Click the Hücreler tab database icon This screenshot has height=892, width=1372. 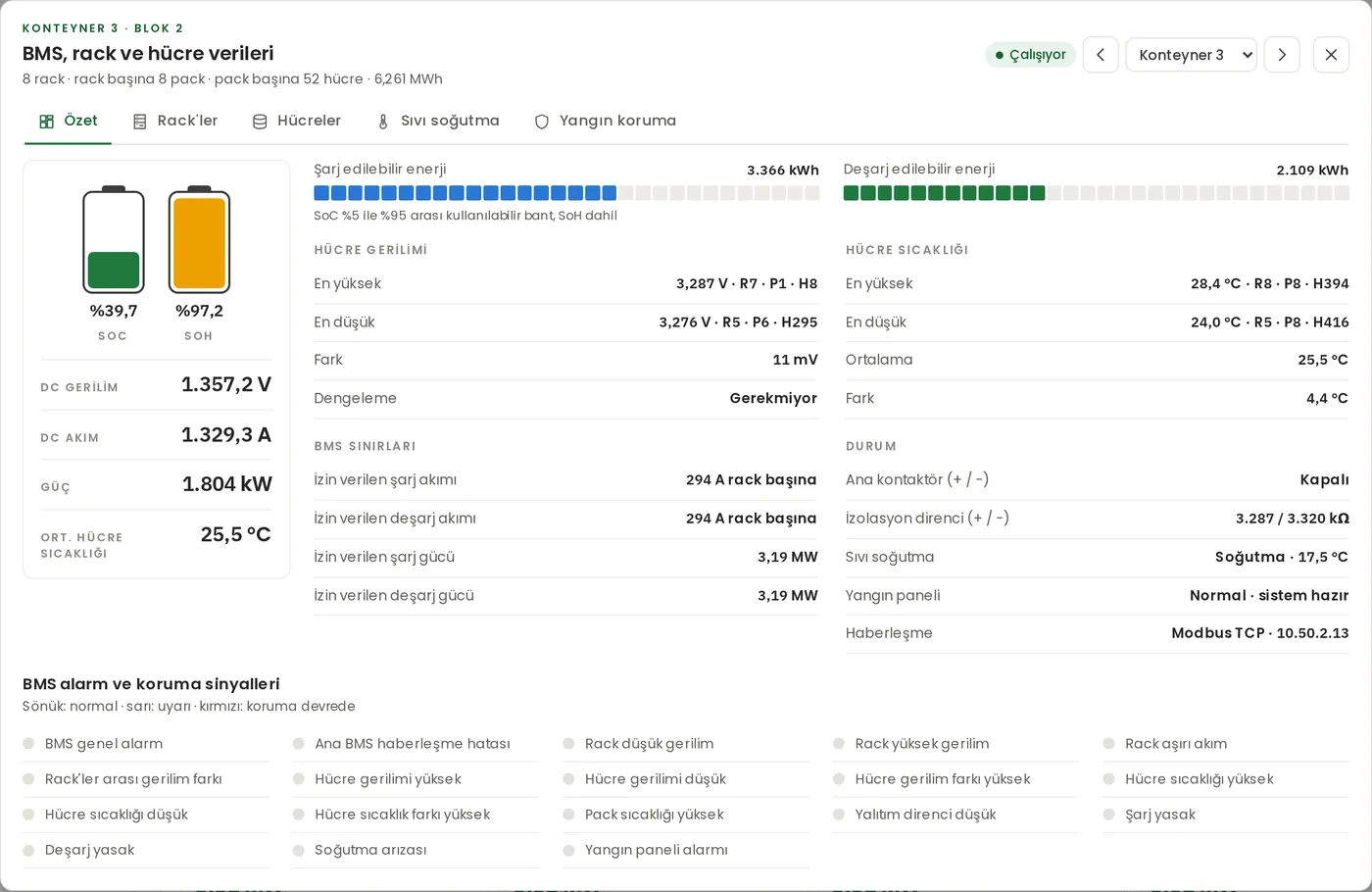(260, 122)
